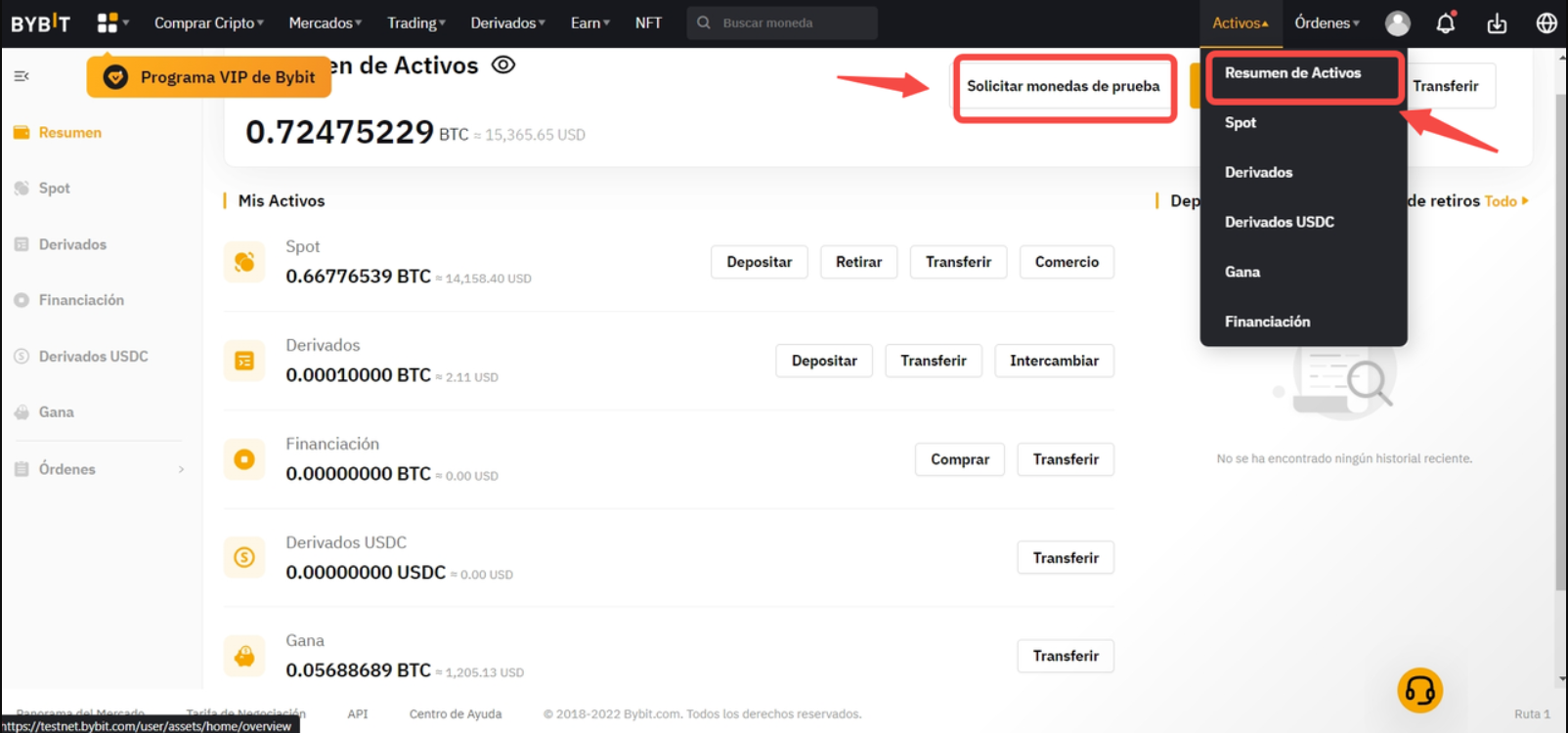Expand the Órdenes item in the sidebar
This screenshot has width=1568, height=733.
click(x=98, y=469)
